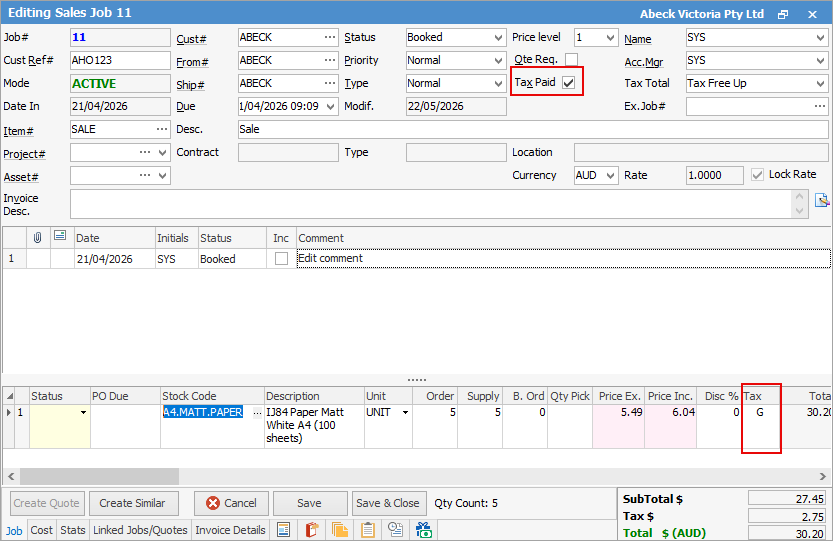
Task: Click the paperclip attachment column header
Action: (38, 238)
